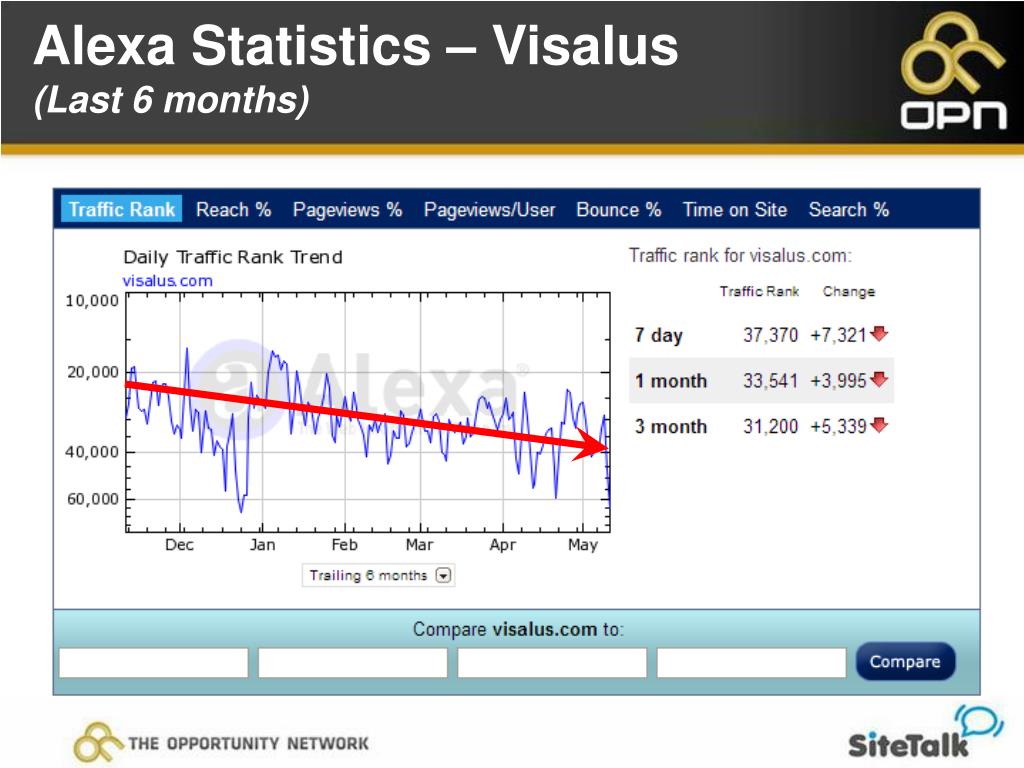Click the Daily Traffic Rank Trend title
The width and height of the screenshot is (1024, 768).
(x=232, y=257)
